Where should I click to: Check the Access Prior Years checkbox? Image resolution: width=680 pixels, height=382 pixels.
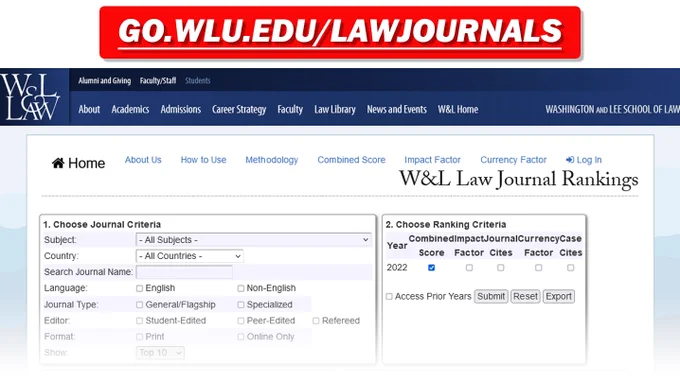click(x=389, y=297)
